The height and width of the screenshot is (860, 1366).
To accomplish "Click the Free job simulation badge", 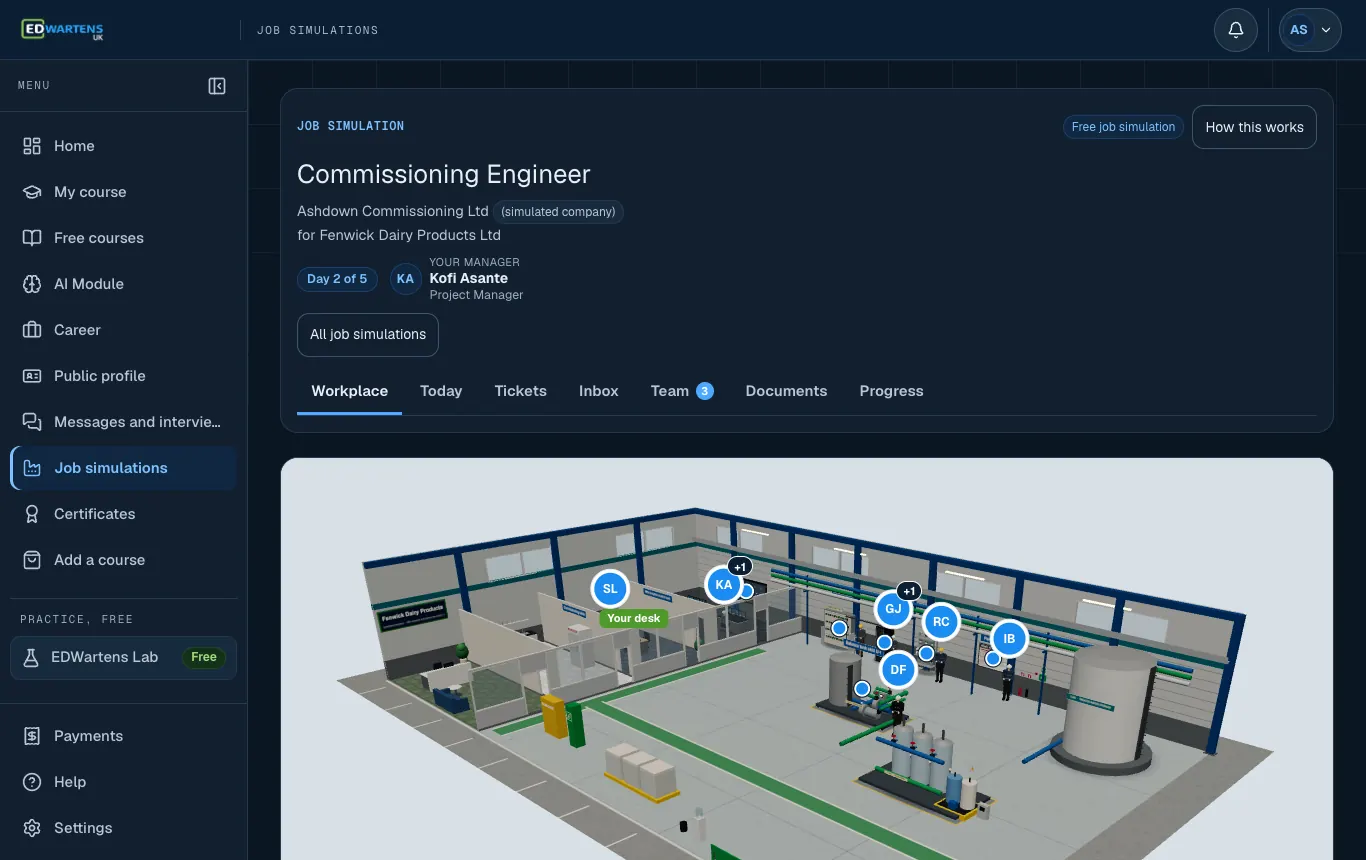I will [x=1123, y=127].
